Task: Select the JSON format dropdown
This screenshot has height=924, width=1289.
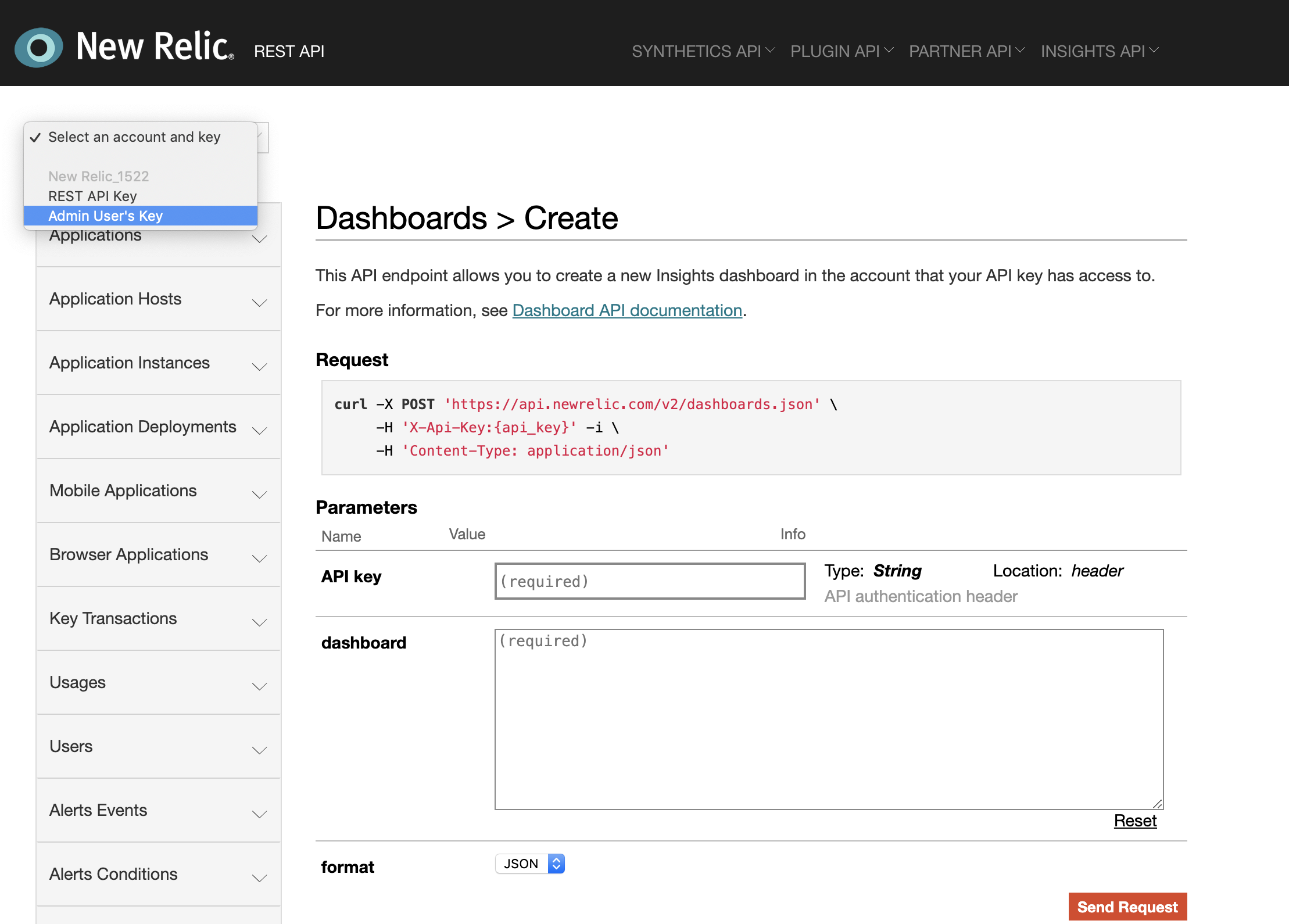Action: point(531,863)
